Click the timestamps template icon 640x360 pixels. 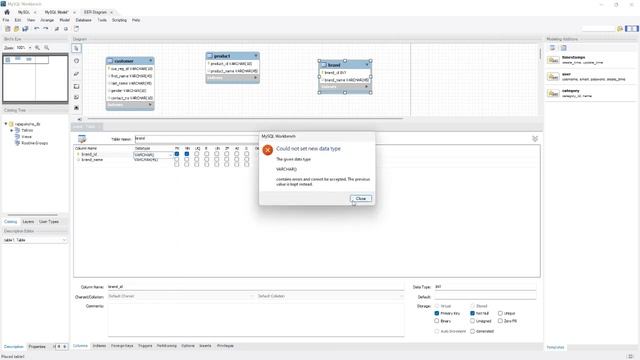click(x=553, y=60)
